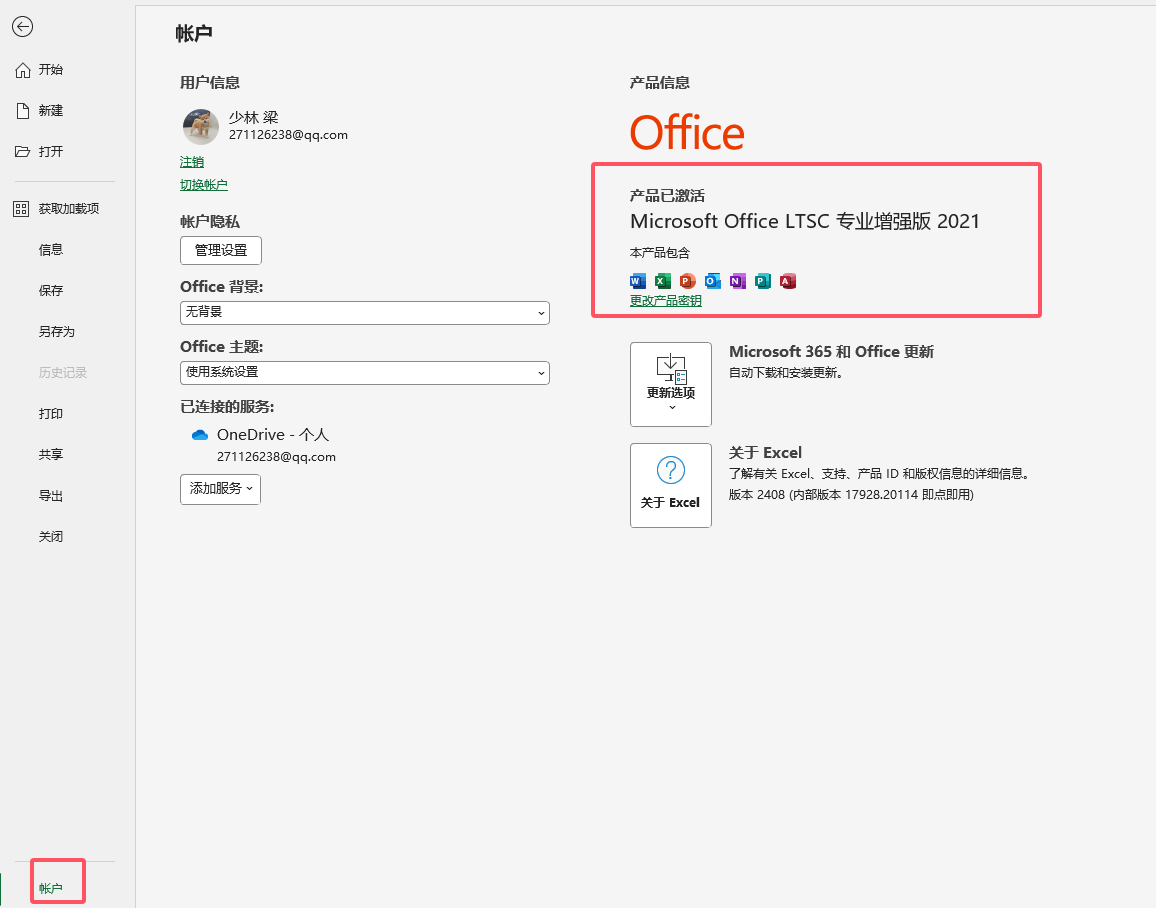Screen dimensions: 1156x908
Task: Open the 开始 home page
Action: [x=40, y=69]
